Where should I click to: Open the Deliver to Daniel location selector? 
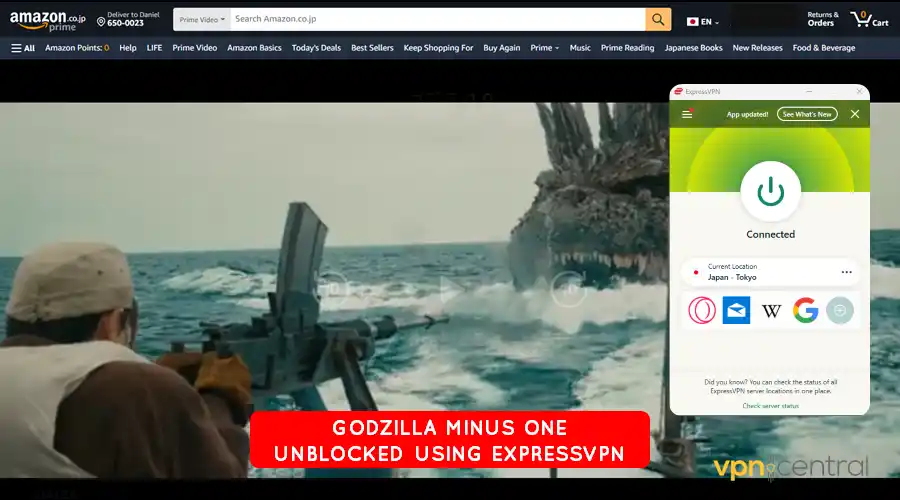point(129,19)
